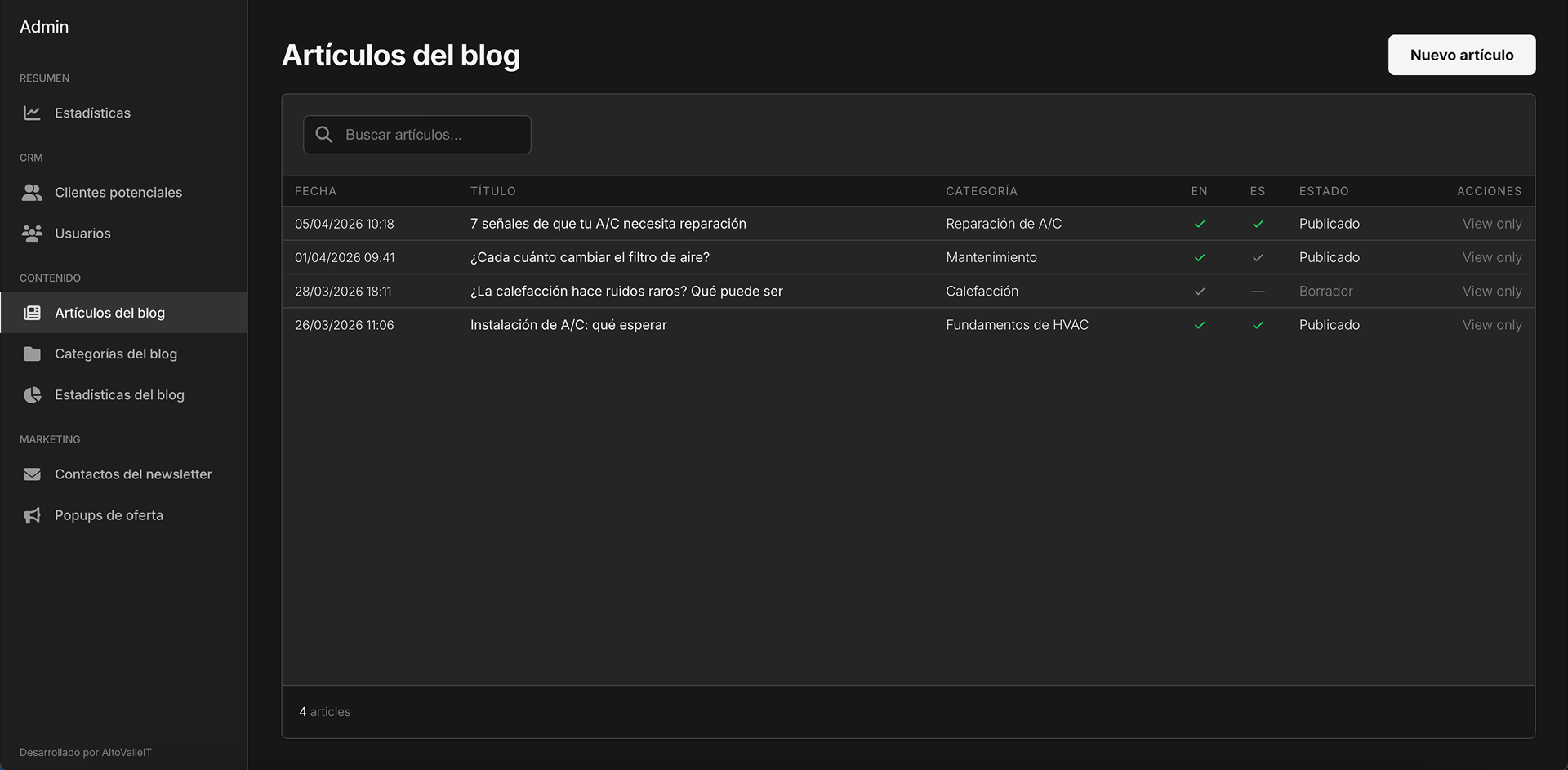Click the Popups de oferta megaphone icon

[32, 514]
